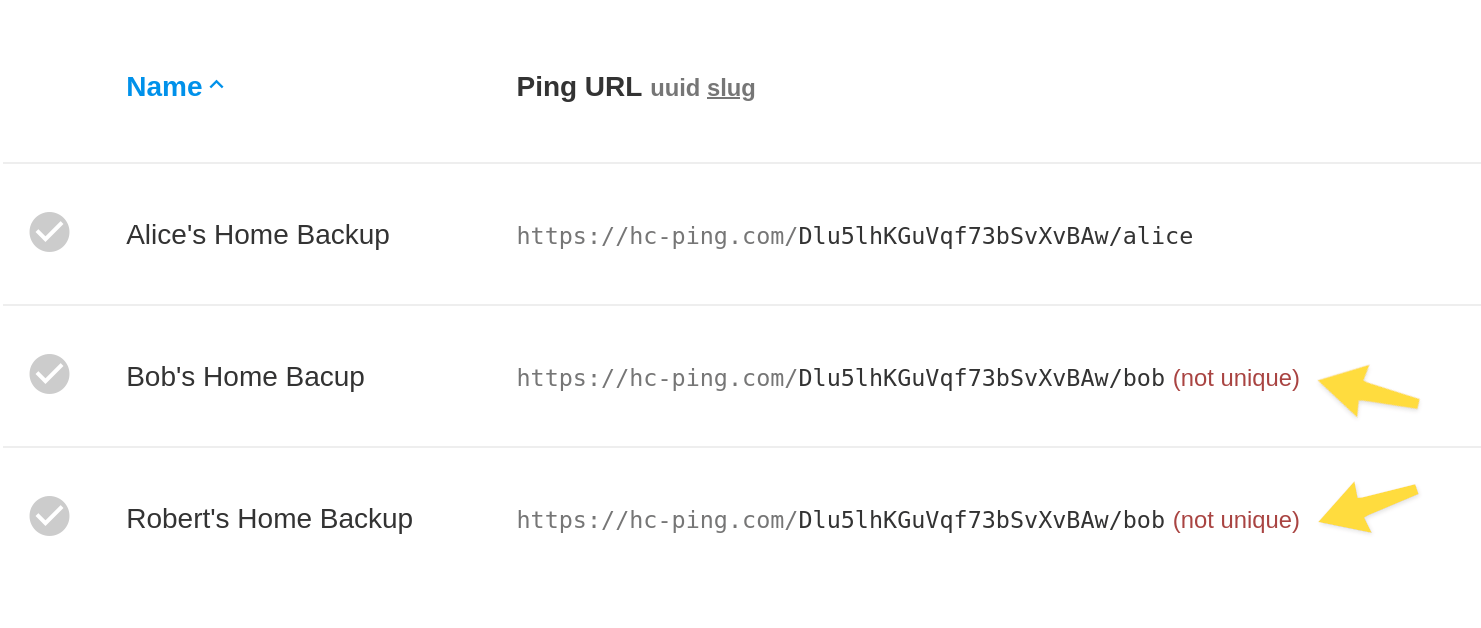The height and width of the screenshot is (628, 1481).
Task: Select the ping URL in Bob's Home Bacup row
Action: (840, 378)
